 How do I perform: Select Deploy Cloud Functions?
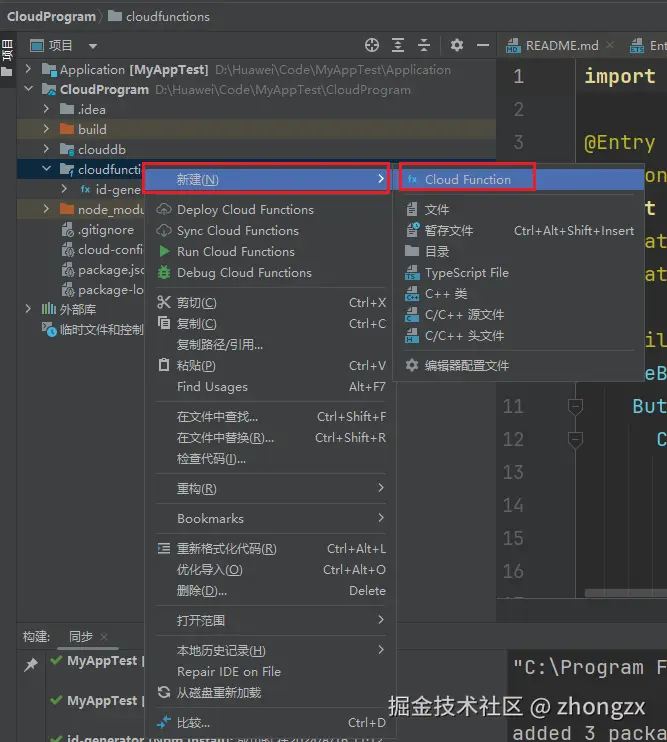(x=271, y=210)
